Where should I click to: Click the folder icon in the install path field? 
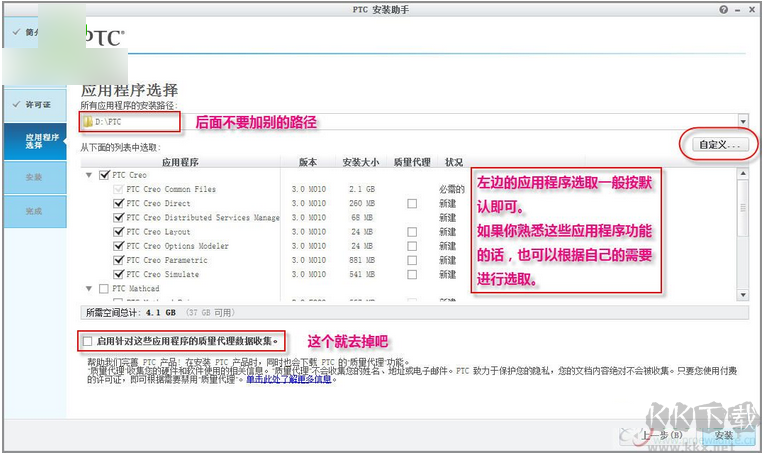[87, 122]
